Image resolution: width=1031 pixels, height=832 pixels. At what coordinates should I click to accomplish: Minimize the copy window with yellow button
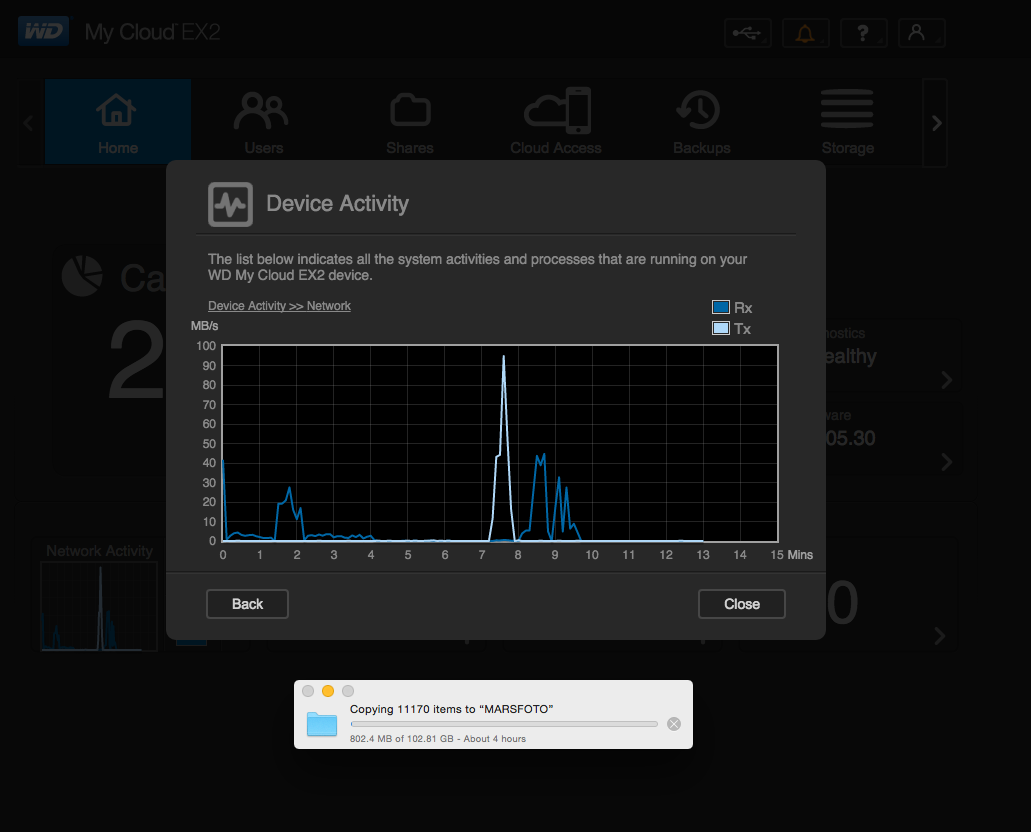tap(328, 691)
